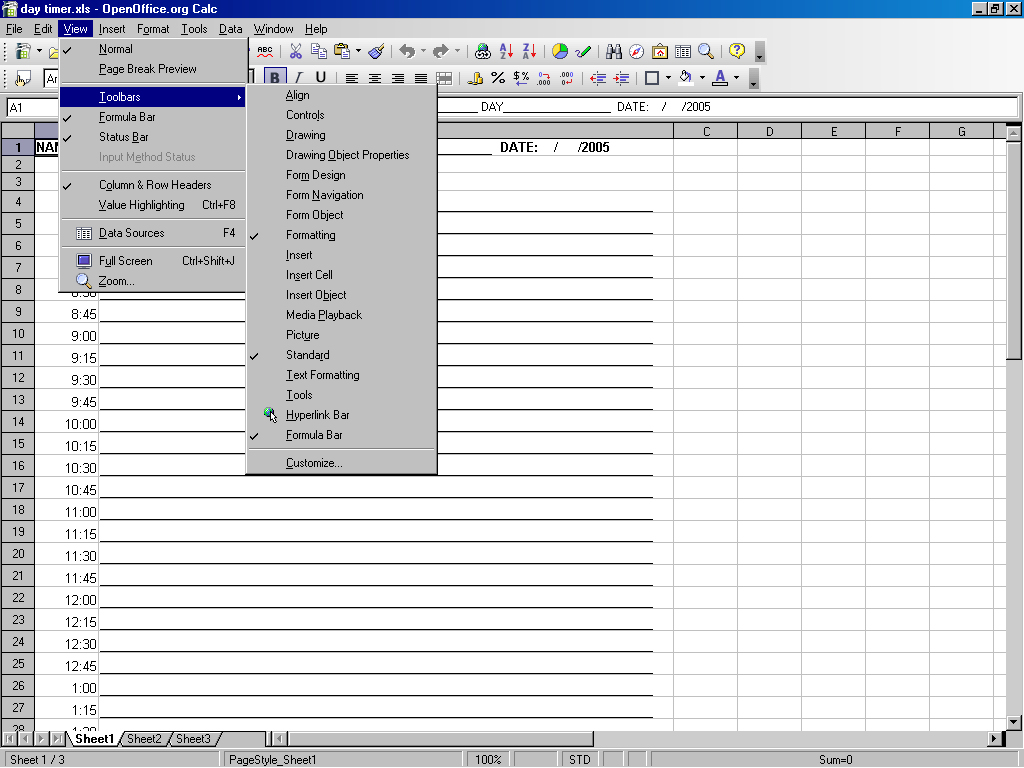Click the Background Color swatch icon

[685, 78]
